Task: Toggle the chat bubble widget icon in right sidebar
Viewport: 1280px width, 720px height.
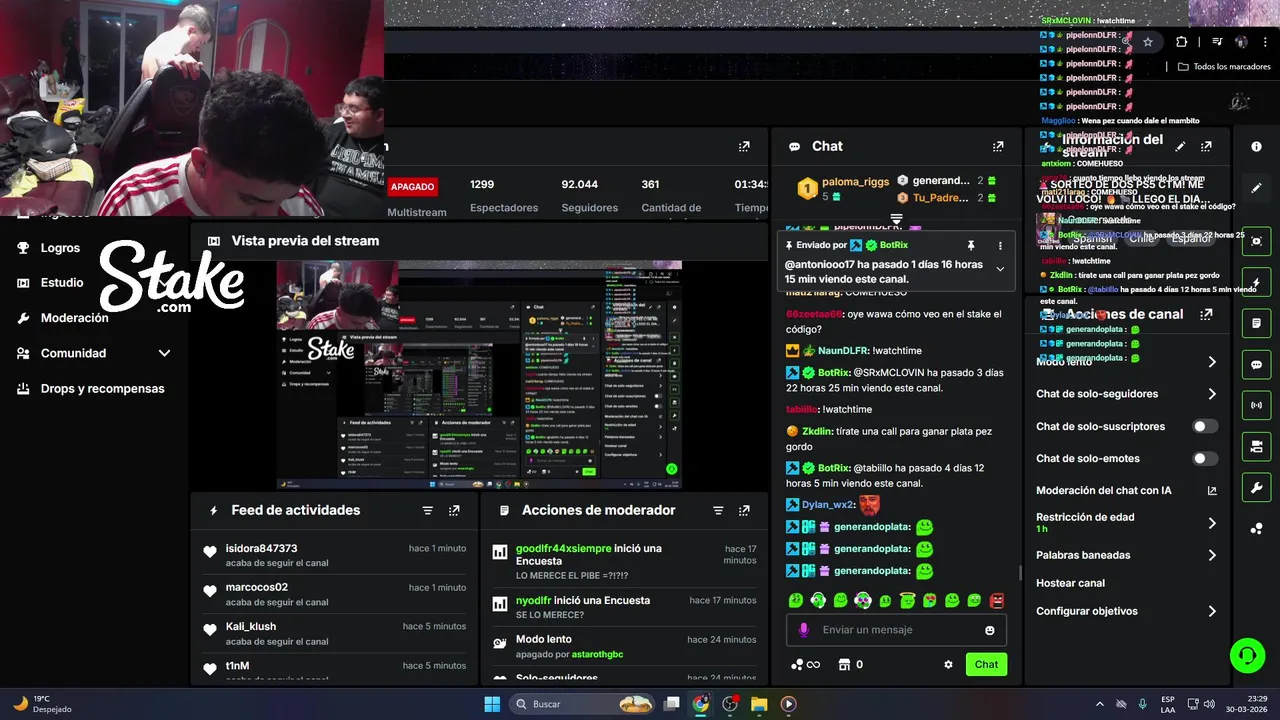Action: pyautogui.click(x=1256, y=364)
